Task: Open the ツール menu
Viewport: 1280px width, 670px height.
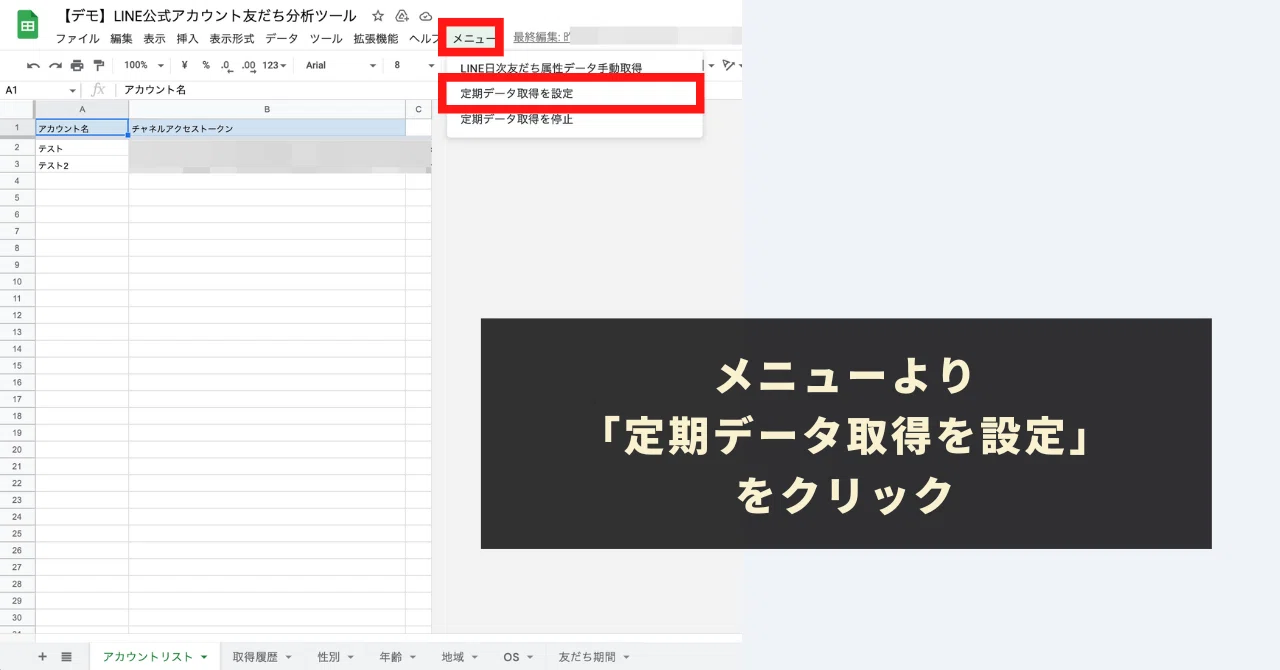Action: click(x=326, y=39)
